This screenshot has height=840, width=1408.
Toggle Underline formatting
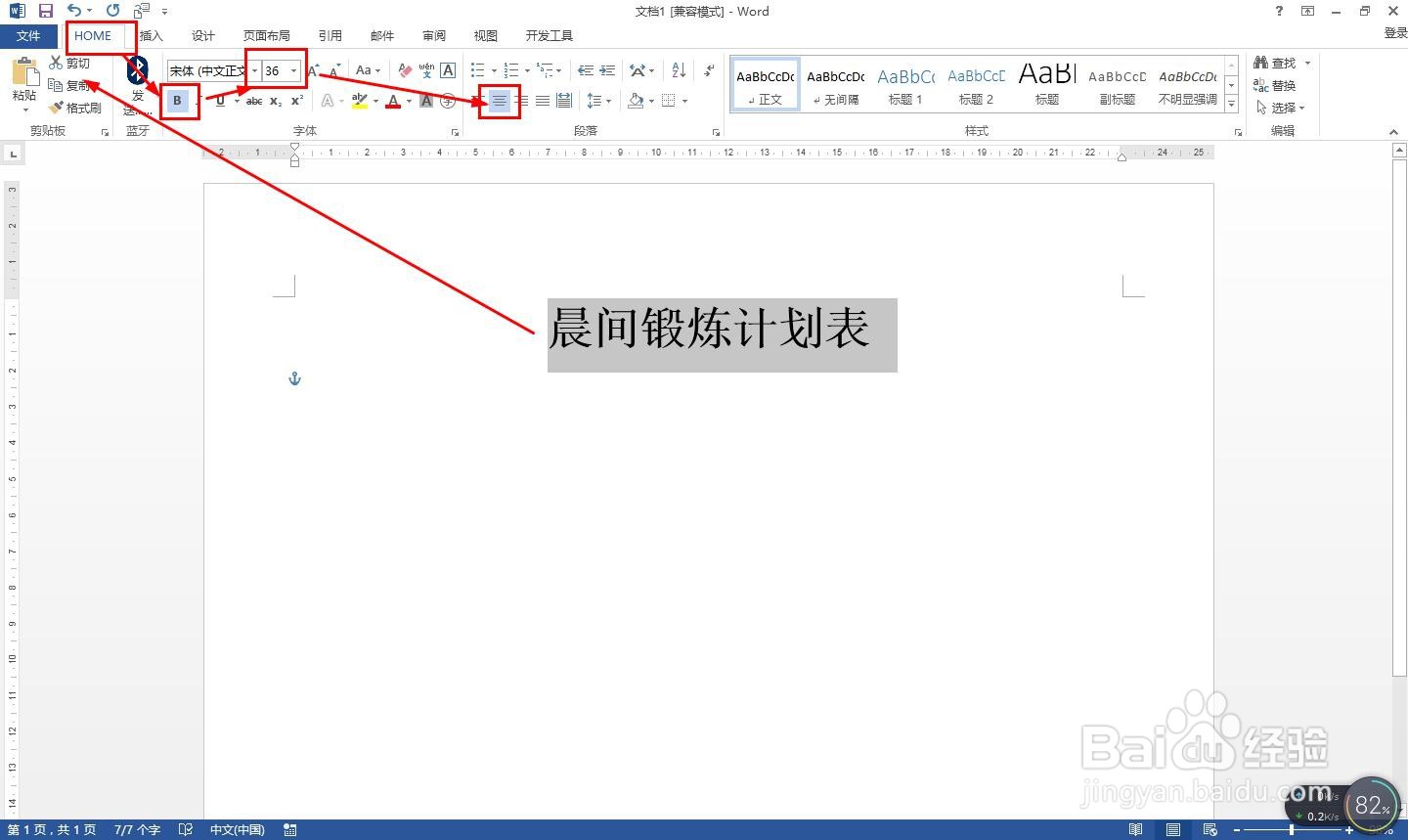(x=221, y=100)
